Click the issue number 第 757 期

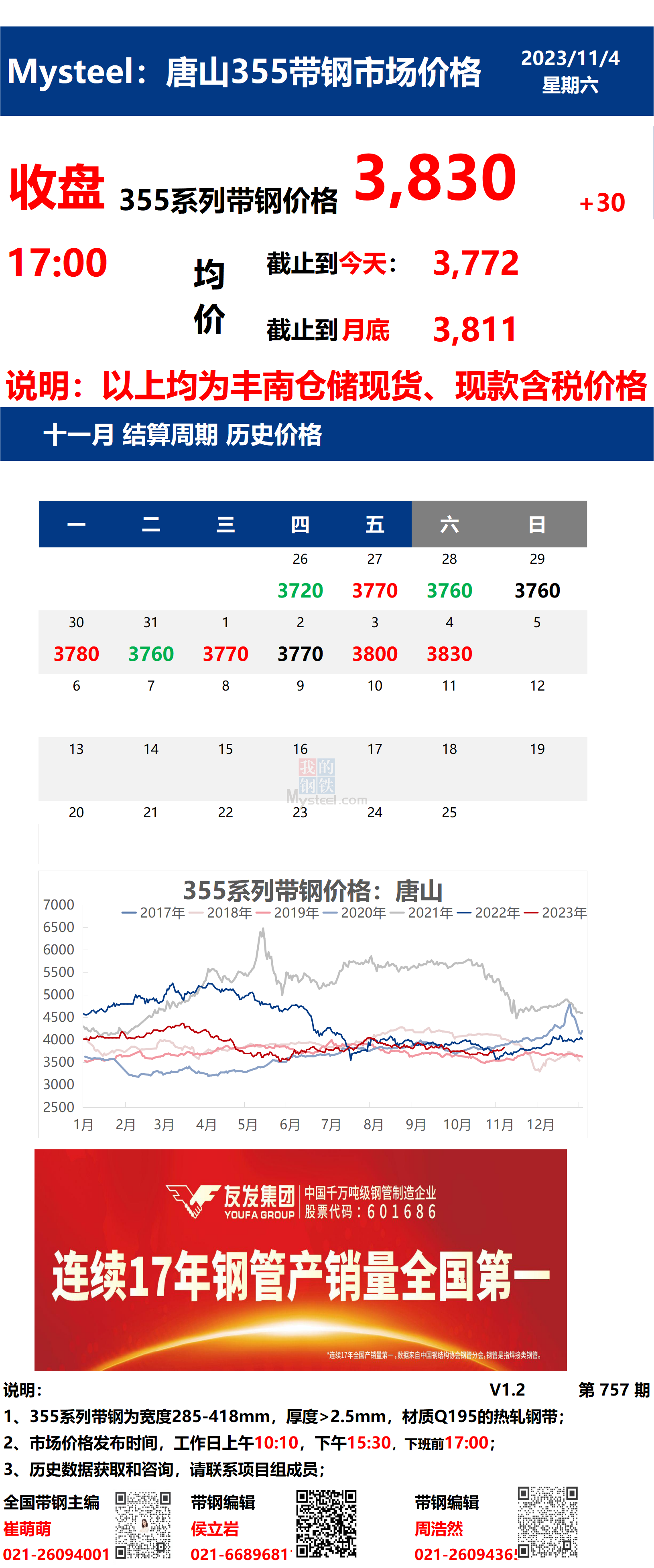tap(614, 1390)
